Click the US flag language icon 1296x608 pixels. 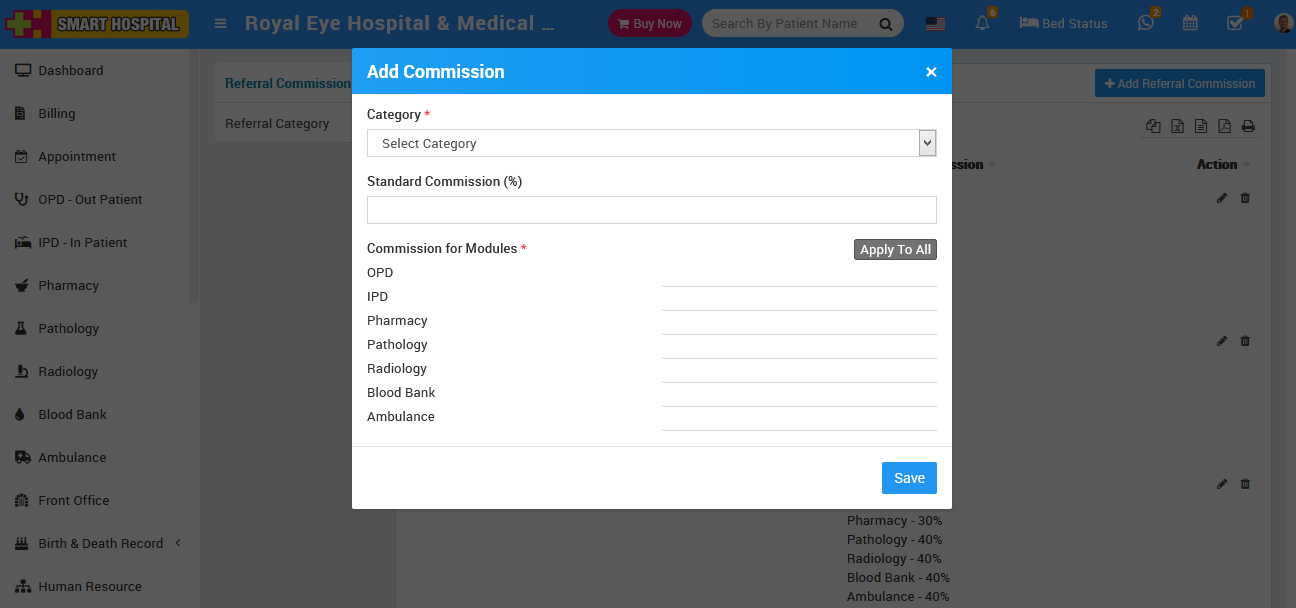pyautogui.click(x=935, y=24)
